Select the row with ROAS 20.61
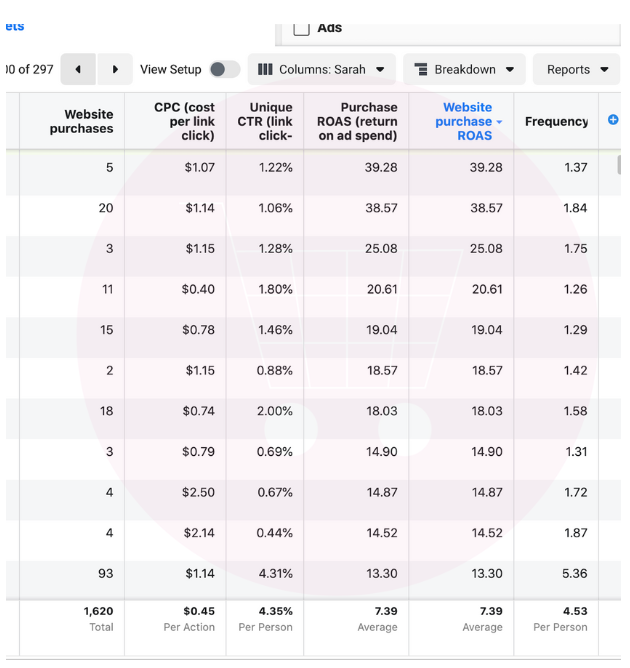Viewport: 630px width, 668px height. tap(313, 289)
